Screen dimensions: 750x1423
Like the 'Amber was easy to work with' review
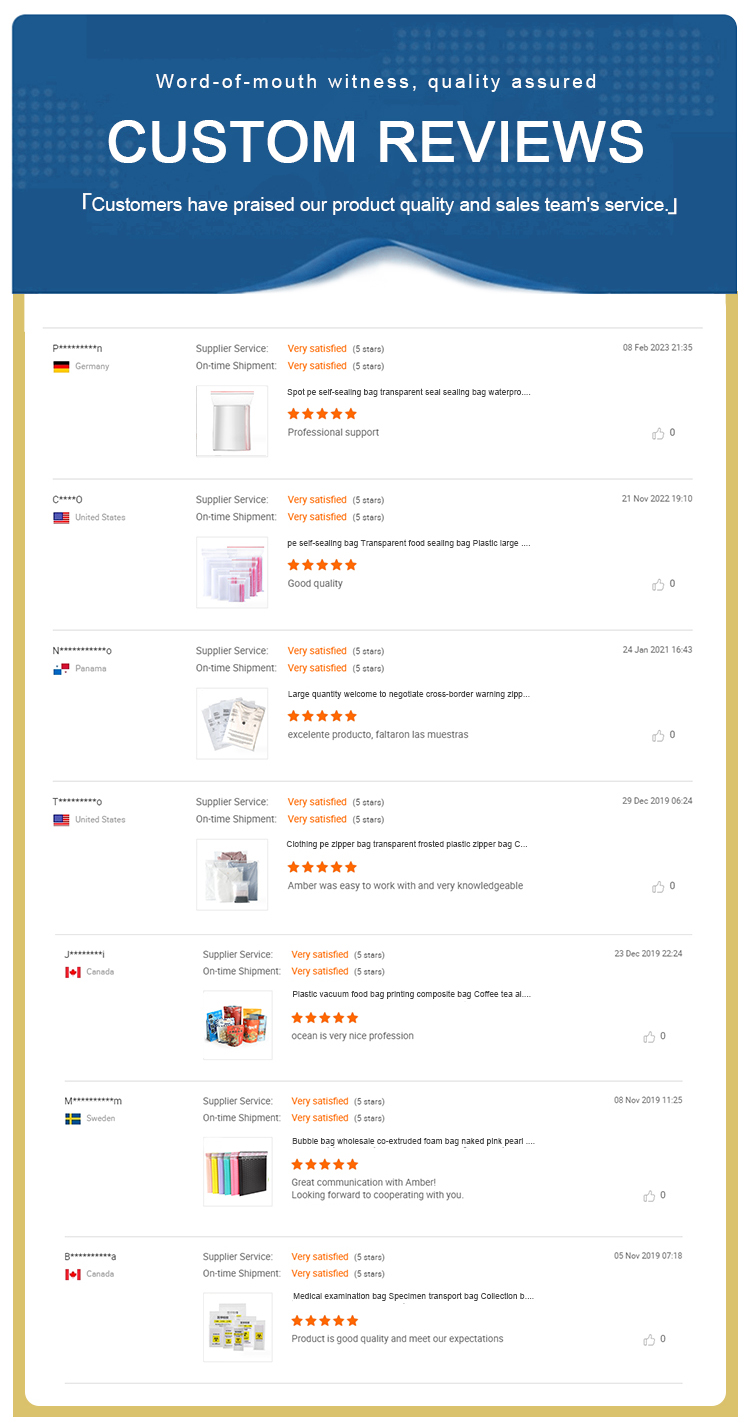click(658, 886)
